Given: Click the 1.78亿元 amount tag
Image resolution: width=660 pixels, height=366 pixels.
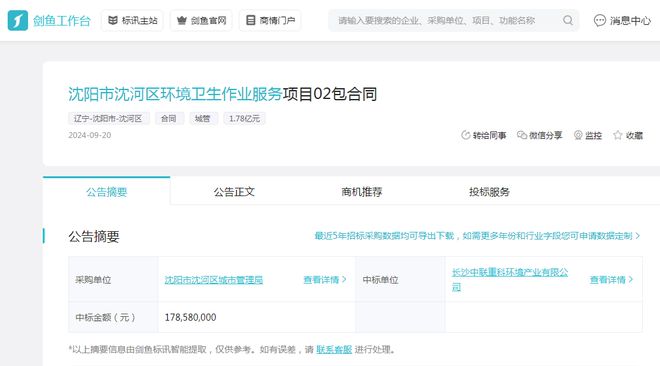Looking at the screenshot, I should (245, 119).
